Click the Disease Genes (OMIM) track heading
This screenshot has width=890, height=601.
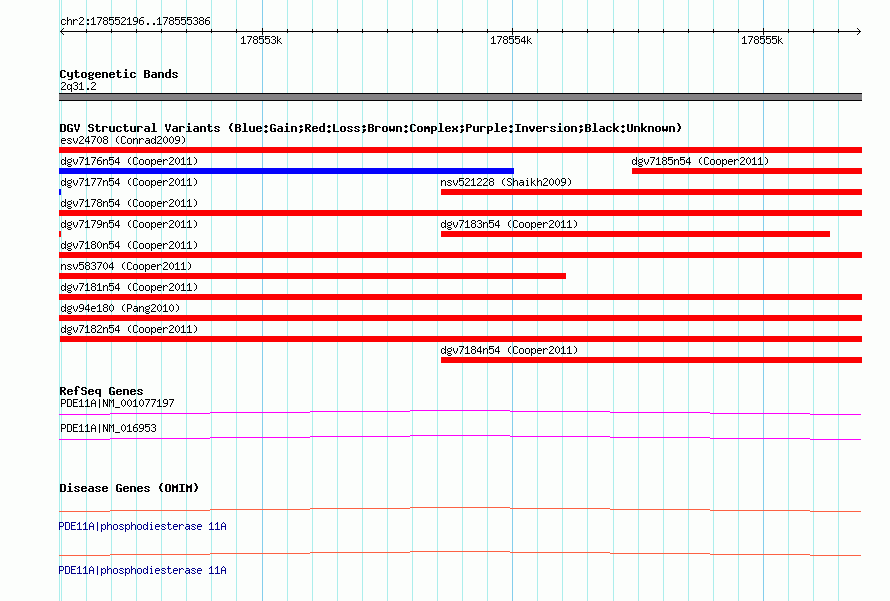point(129,487)
